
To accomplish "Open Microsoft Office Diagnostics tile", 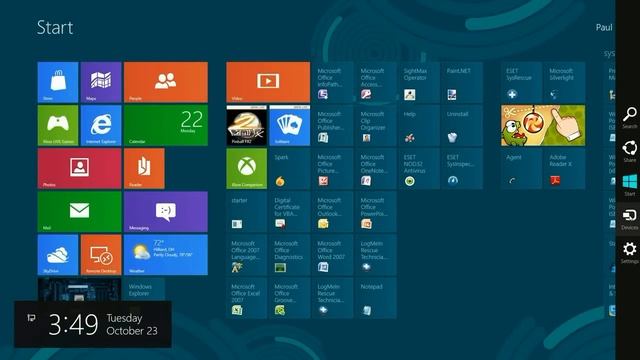I will pos(290,255).
